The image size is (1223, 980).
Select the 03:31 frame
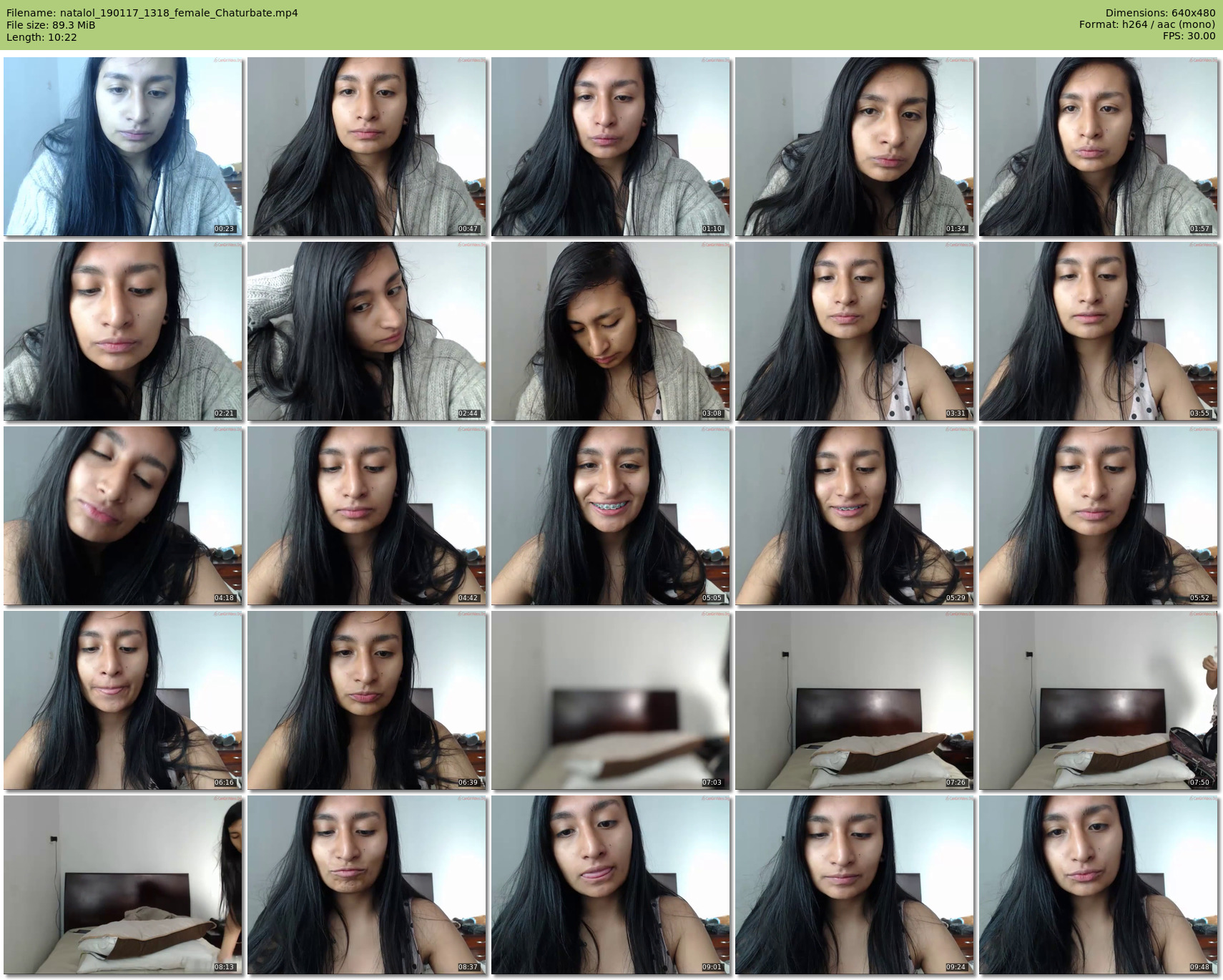855,331
